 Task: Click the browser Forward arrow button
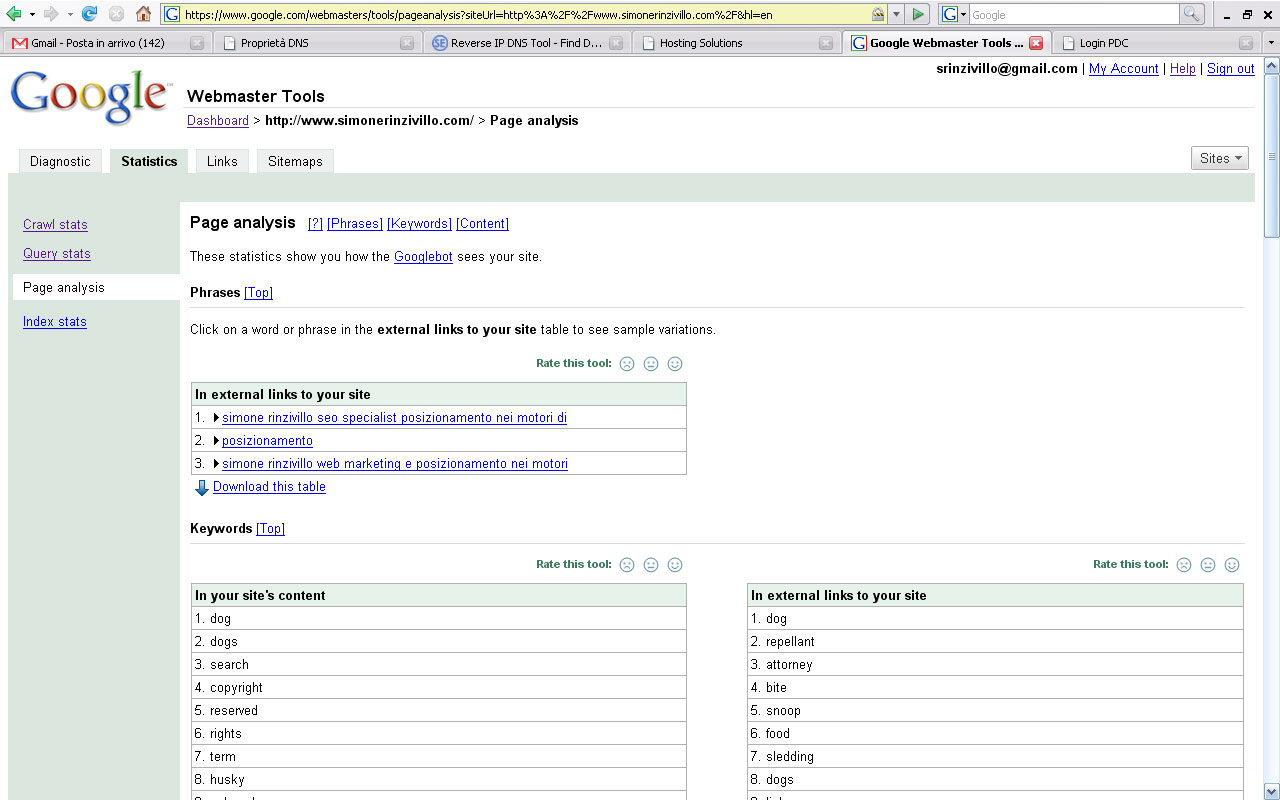[51, 14]
